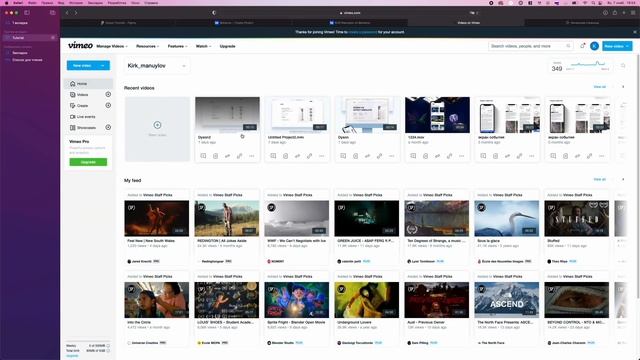Expand the sidebar New video dropdown arrow
This screenshot has width=640, height=360.
103,65
